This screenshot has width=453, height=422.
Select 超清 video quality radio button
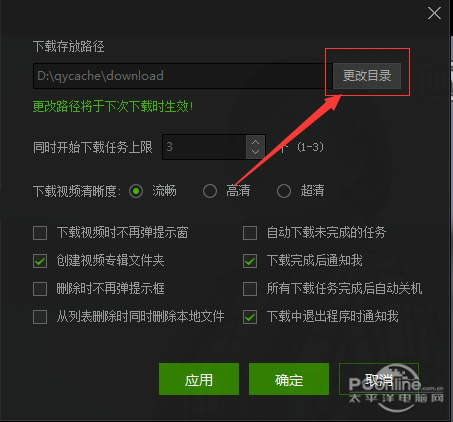tap(284, 191)
